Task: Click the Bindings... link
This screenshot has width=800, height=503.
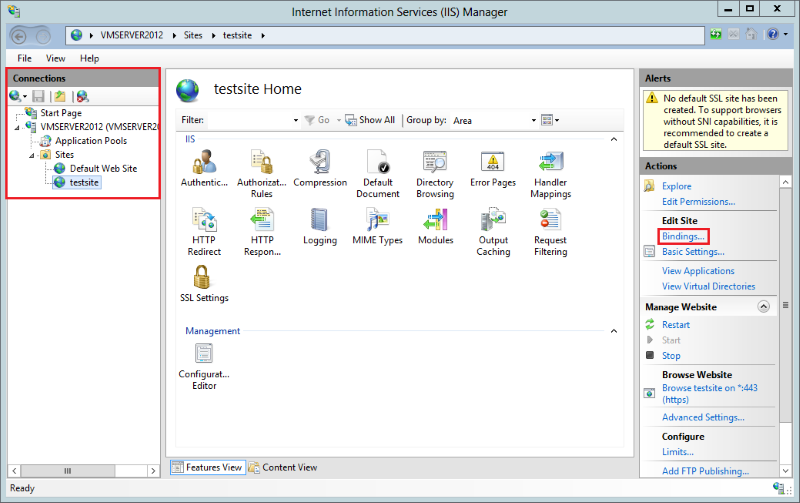Action: tap(683, 236)
